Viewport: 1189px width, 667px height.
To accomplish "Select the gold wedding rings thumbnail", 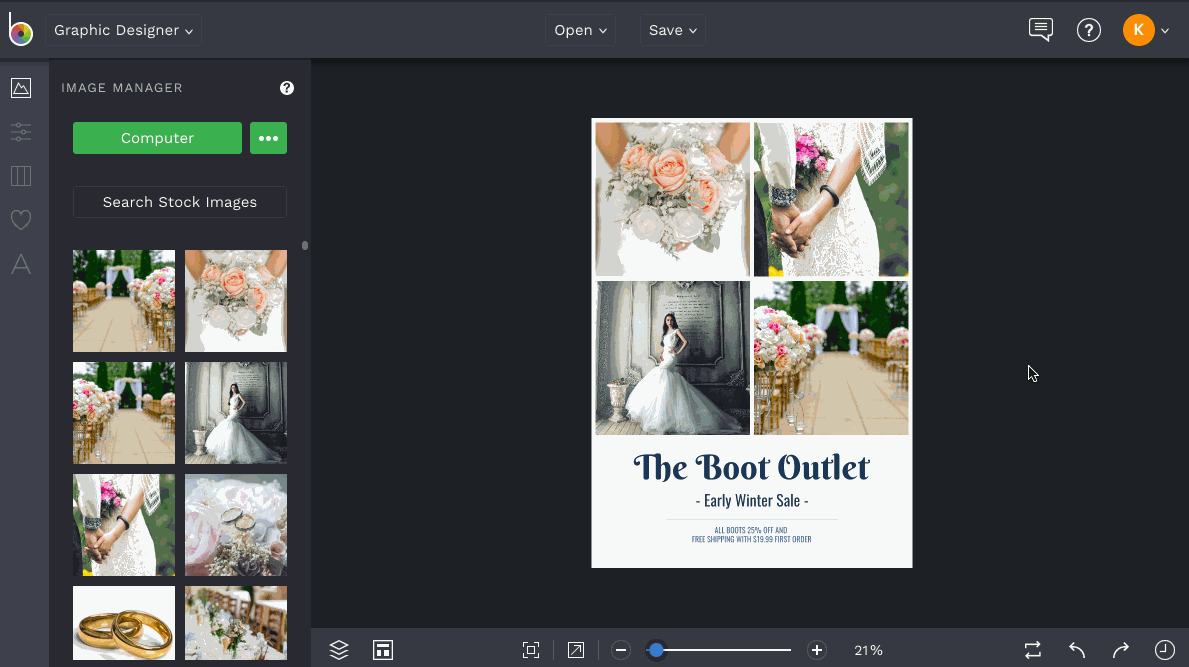I will click(x=124, y=623).
